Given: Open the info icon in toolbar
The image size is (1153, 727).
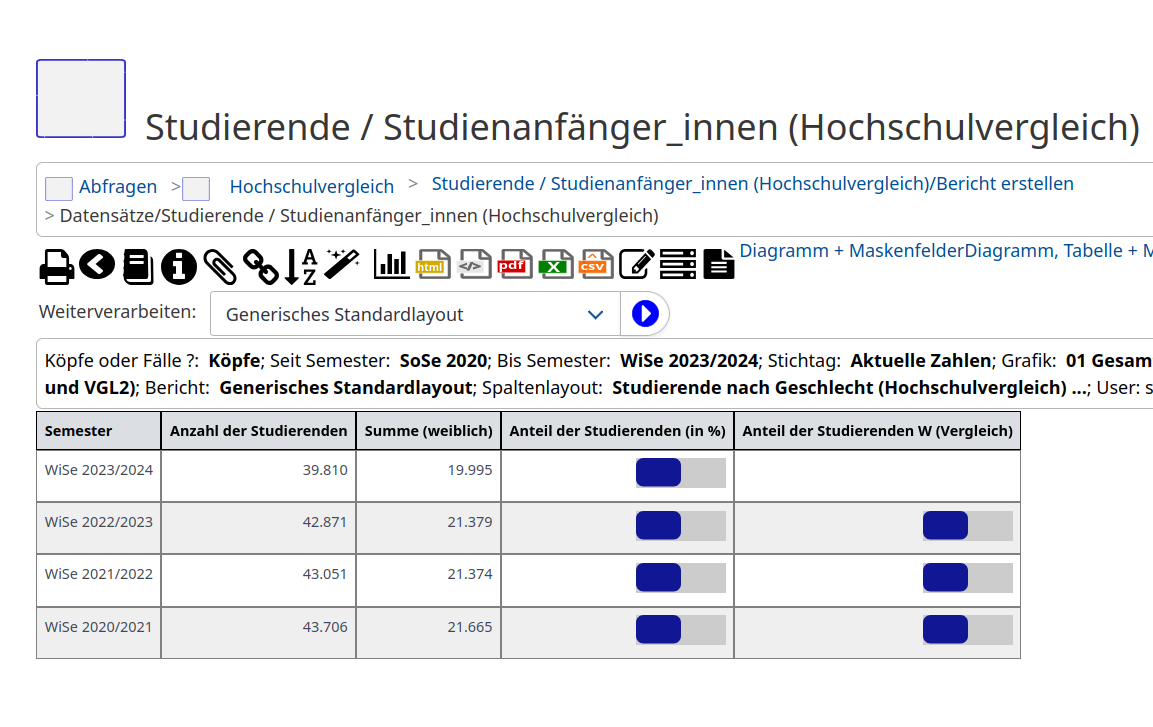Looking at the screenshot, I should [x=179, y=266].
